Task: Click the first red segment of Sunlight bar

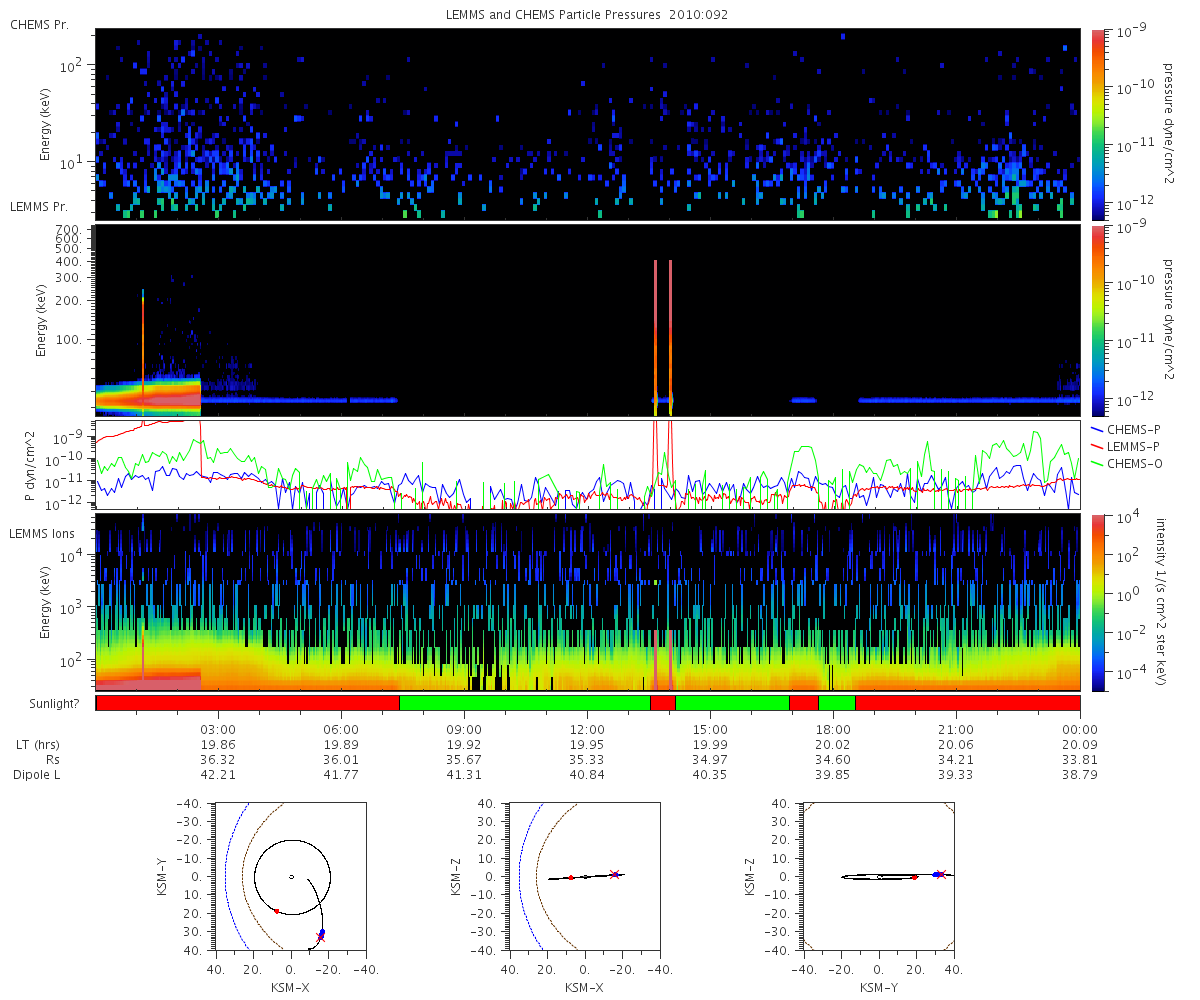Action: 248,703
